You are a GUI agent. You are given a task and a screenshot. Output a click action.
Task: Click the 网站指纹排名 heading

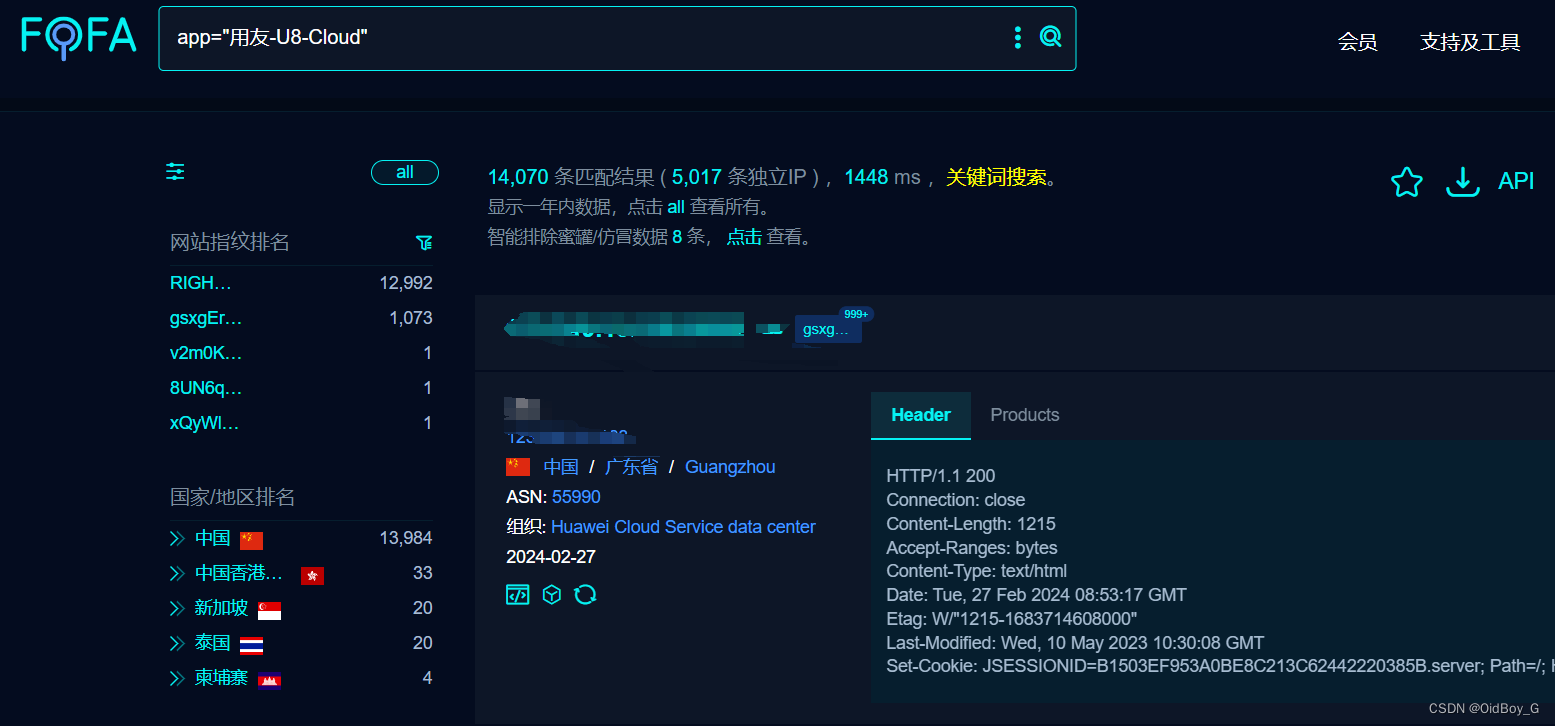(230, 242)
